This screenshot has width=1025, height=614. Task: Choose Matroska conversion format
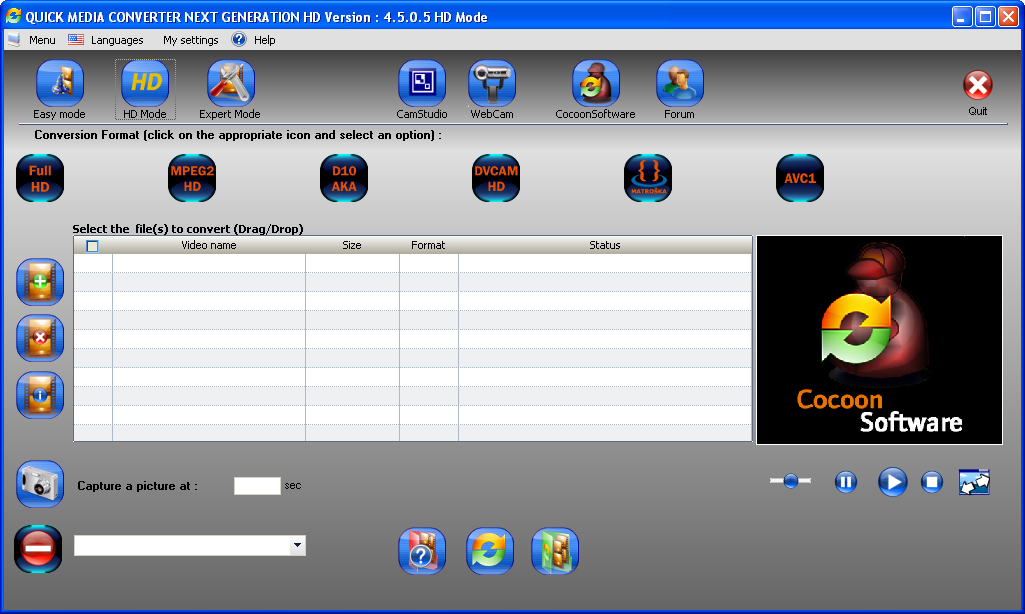(x=648, y=178)
